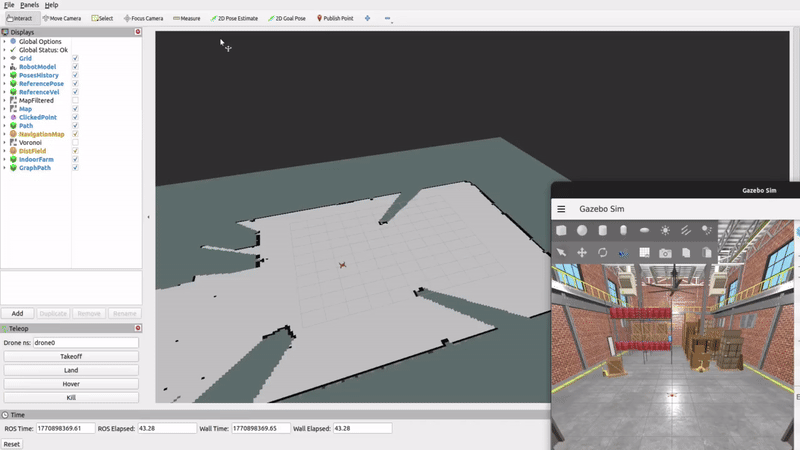Choose the Publish Point tool
The image size is (800, 450).
[x=335, y=18]
